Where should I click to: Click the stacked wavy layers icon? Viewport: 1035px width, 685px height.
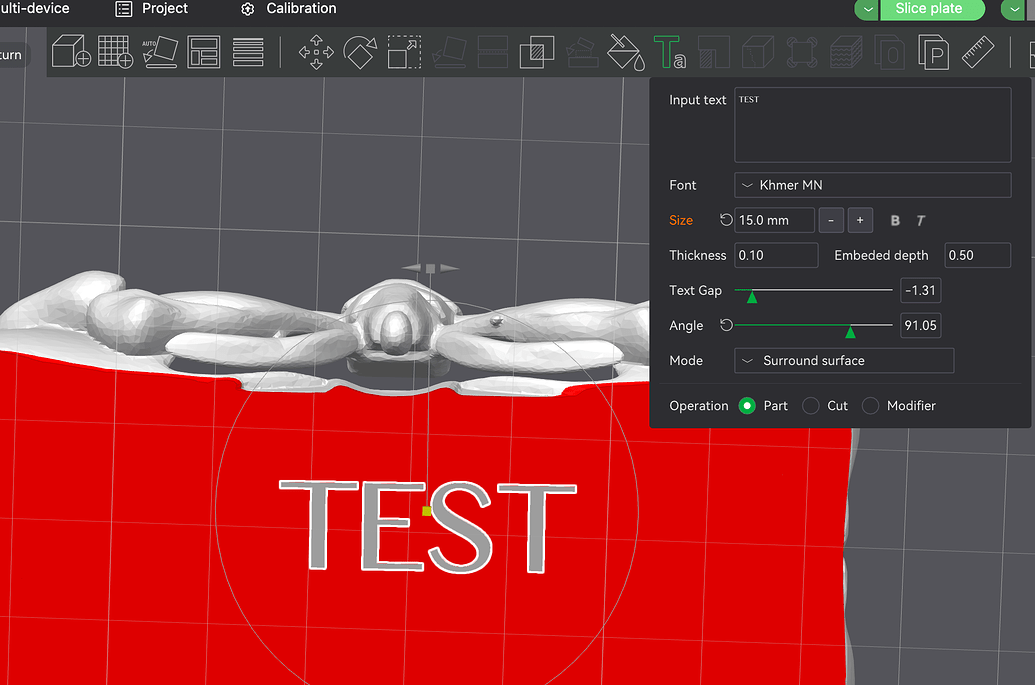(x=846, y=52)
